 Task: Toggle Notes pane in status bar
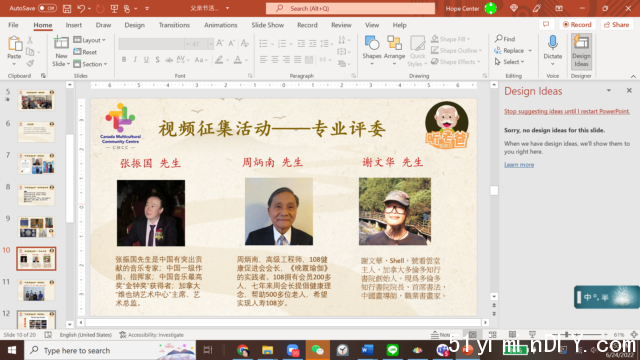click(441, 335)
